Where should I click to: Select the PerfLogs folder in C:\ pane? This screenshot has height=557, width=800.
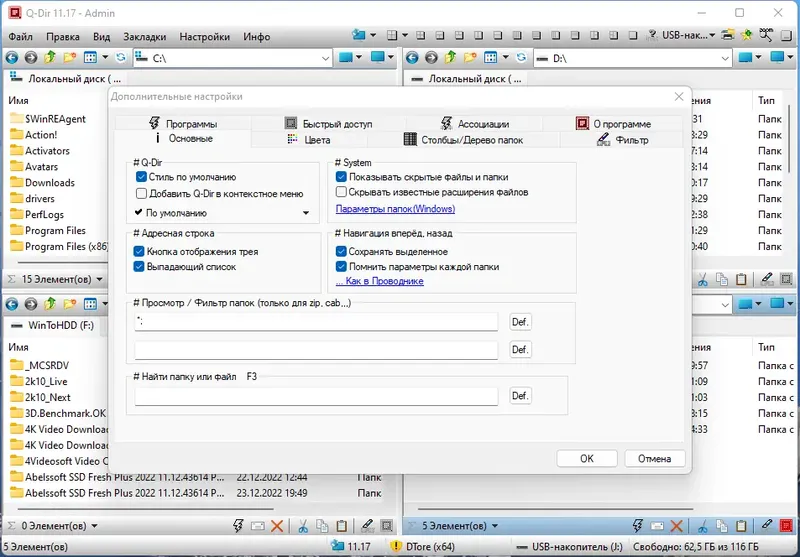click(x=44, y=214)
